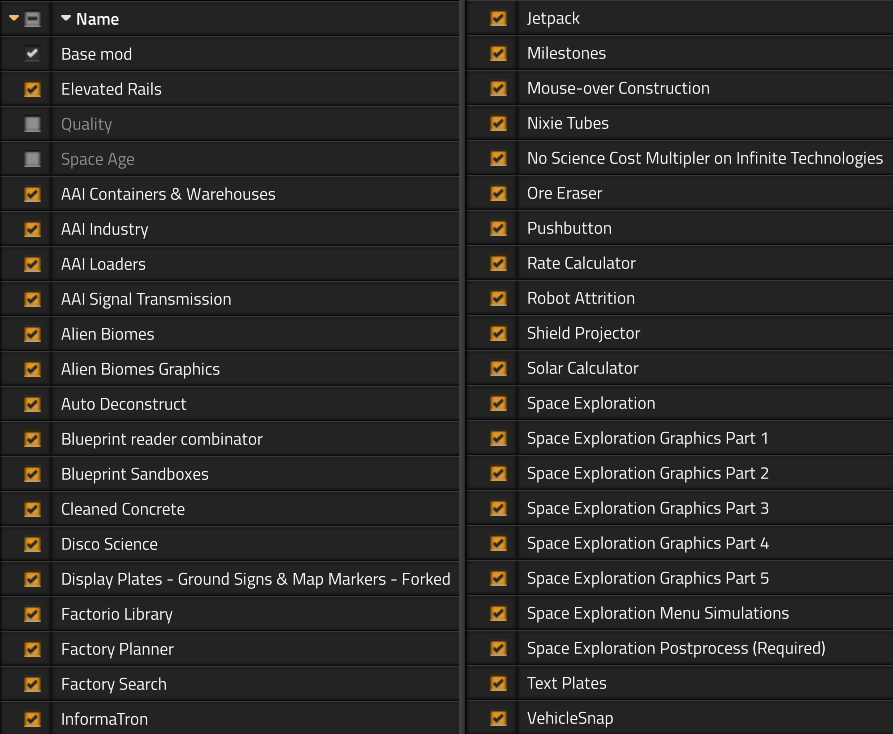893x734 pixels.
Task: Select the Blueprint Sandboxes entry
Action: (x=255, y=474)
